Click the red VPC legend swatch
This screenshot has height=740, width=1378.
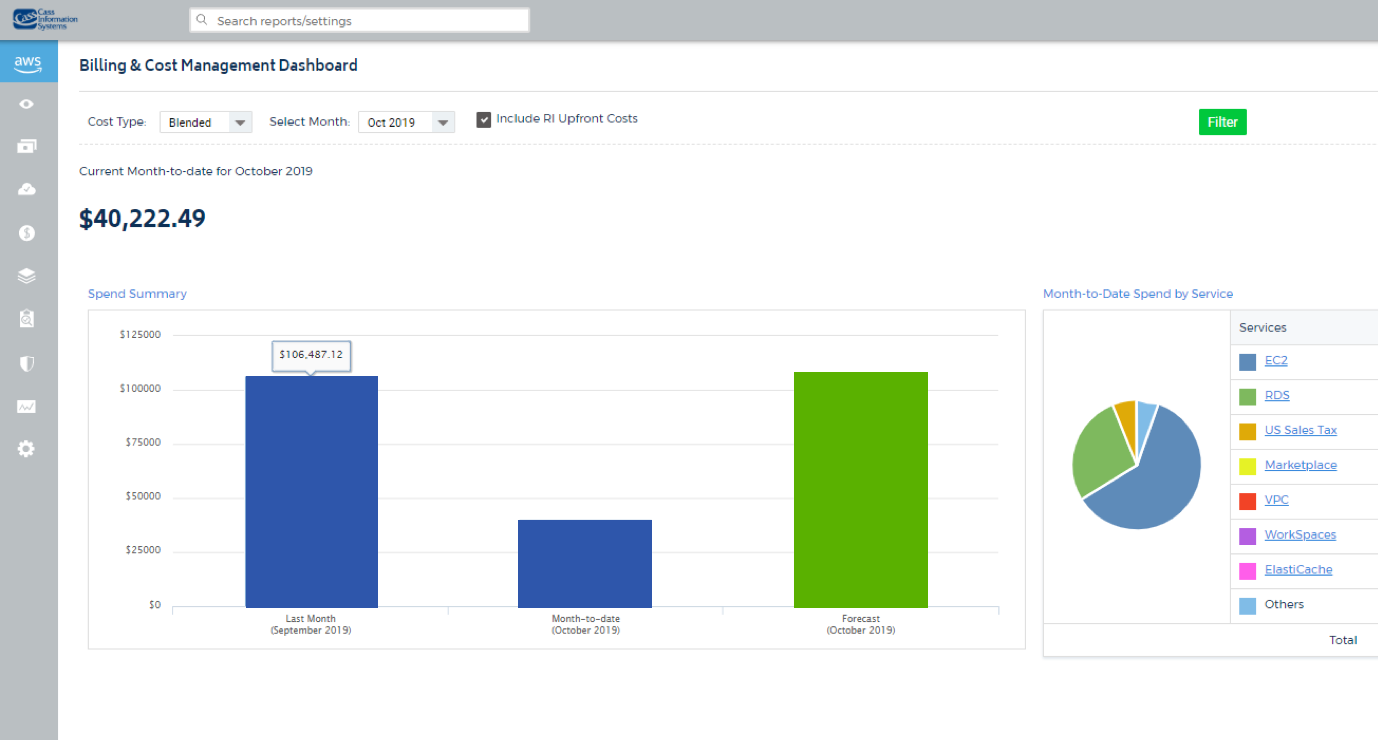(x=1247, y=501)
